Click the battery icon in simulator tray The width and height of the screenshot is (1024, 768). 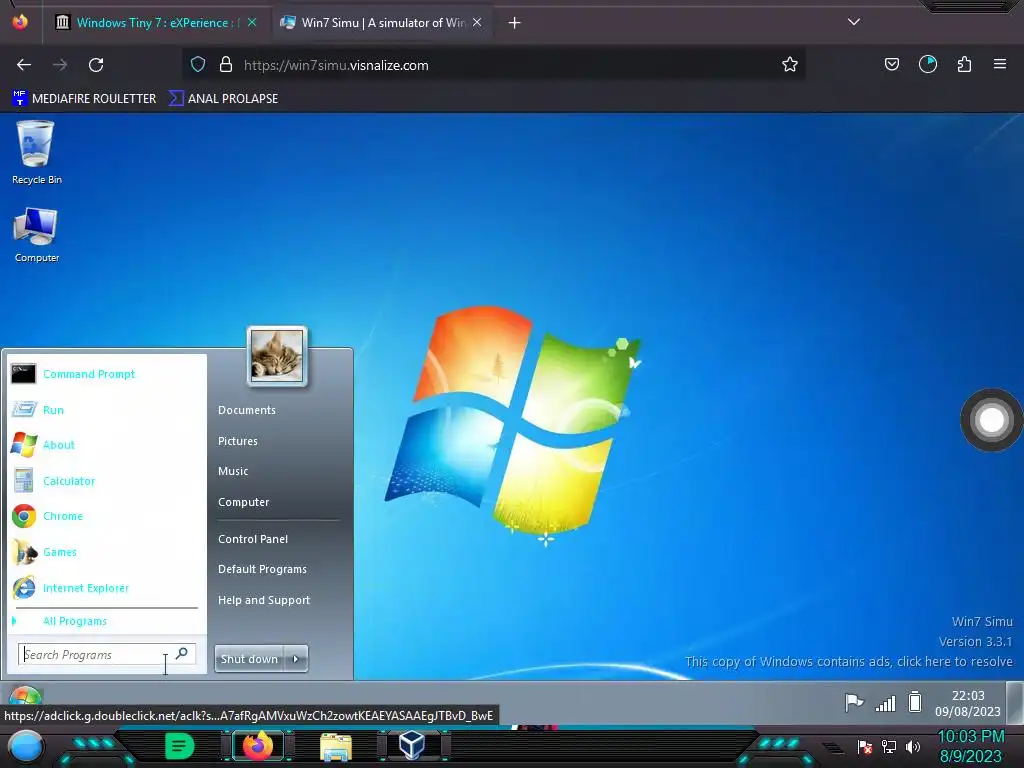click(915, 702)
